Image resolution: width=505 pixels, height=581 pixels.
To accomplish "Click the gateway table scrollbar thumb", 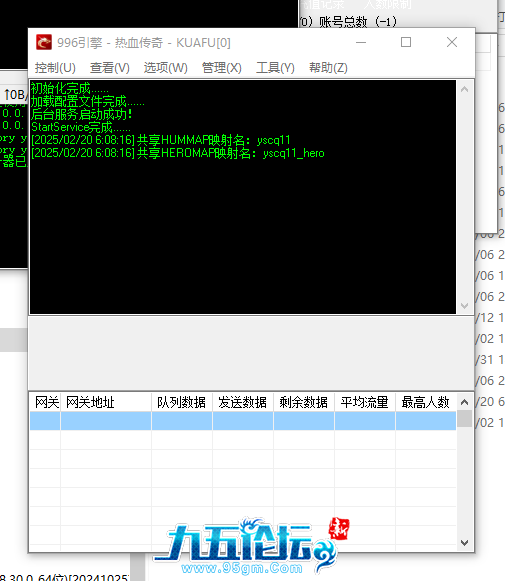I will 464,419.
